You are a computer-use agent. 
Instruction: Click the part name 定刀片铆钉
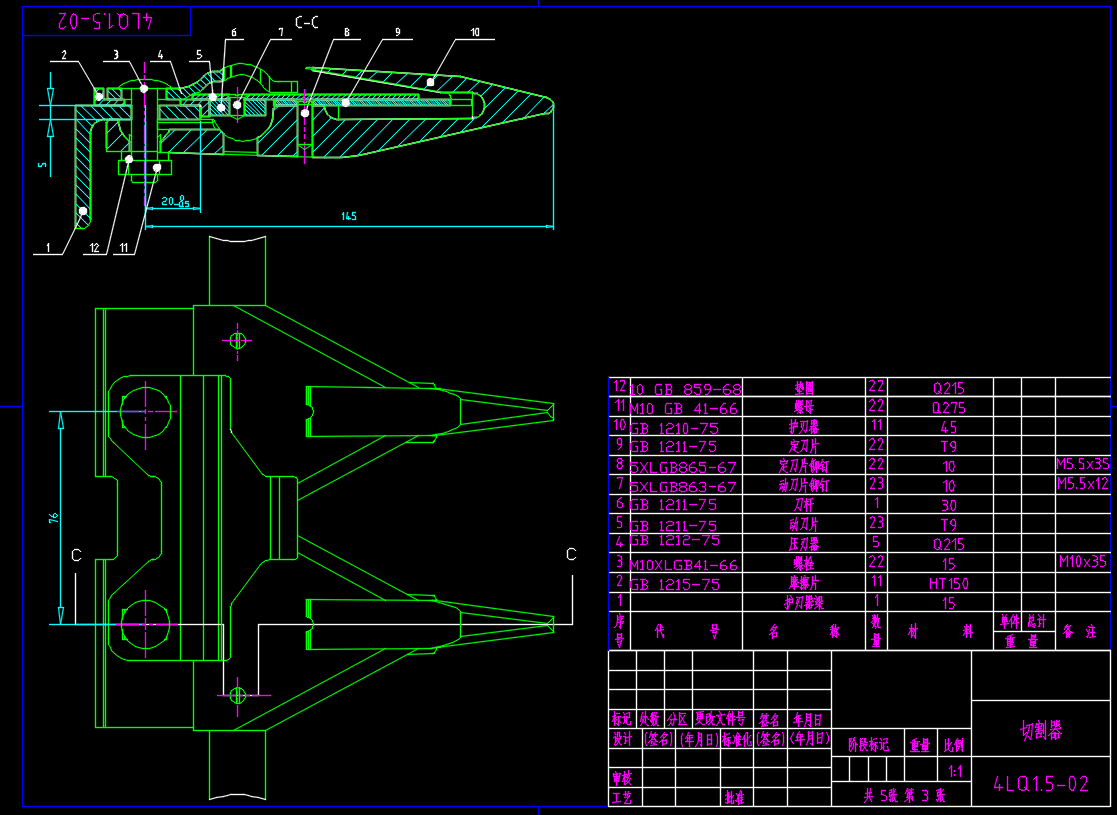click(x=804, y=466)
